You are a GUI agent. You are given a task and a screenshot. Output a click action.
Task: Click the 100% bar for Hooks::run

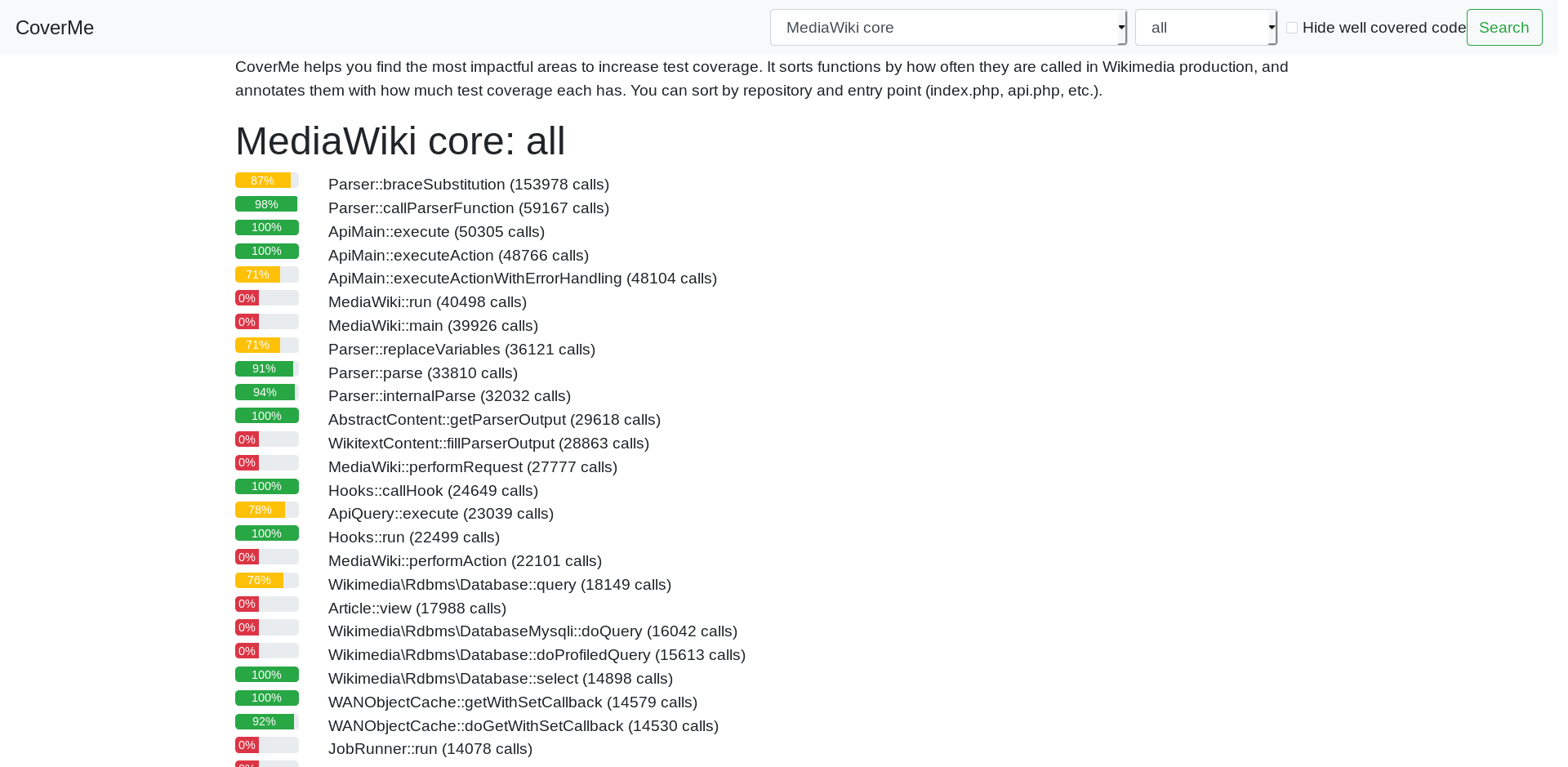(267, 533)
